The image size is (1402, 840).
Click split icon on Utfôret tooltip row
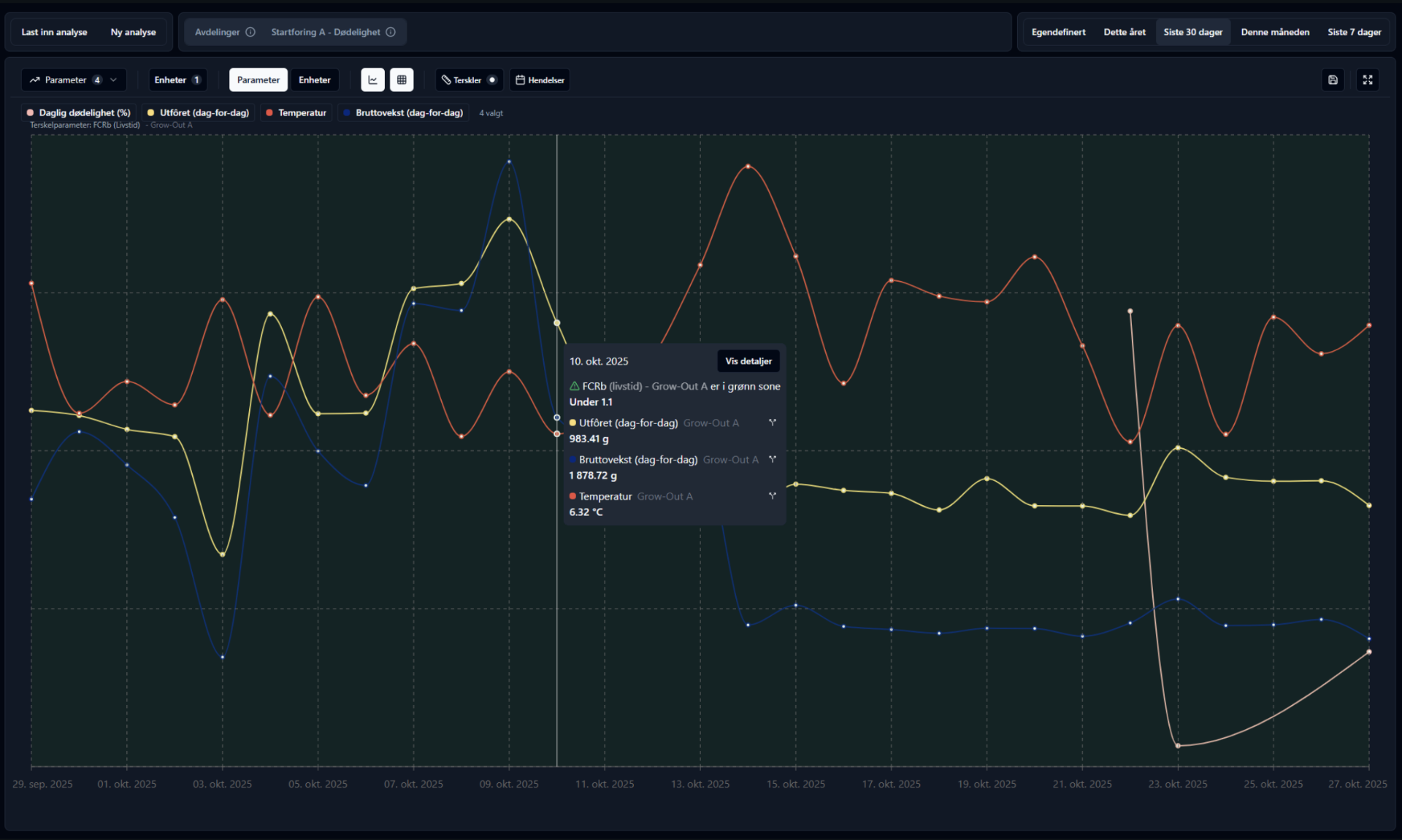(772, 423)
